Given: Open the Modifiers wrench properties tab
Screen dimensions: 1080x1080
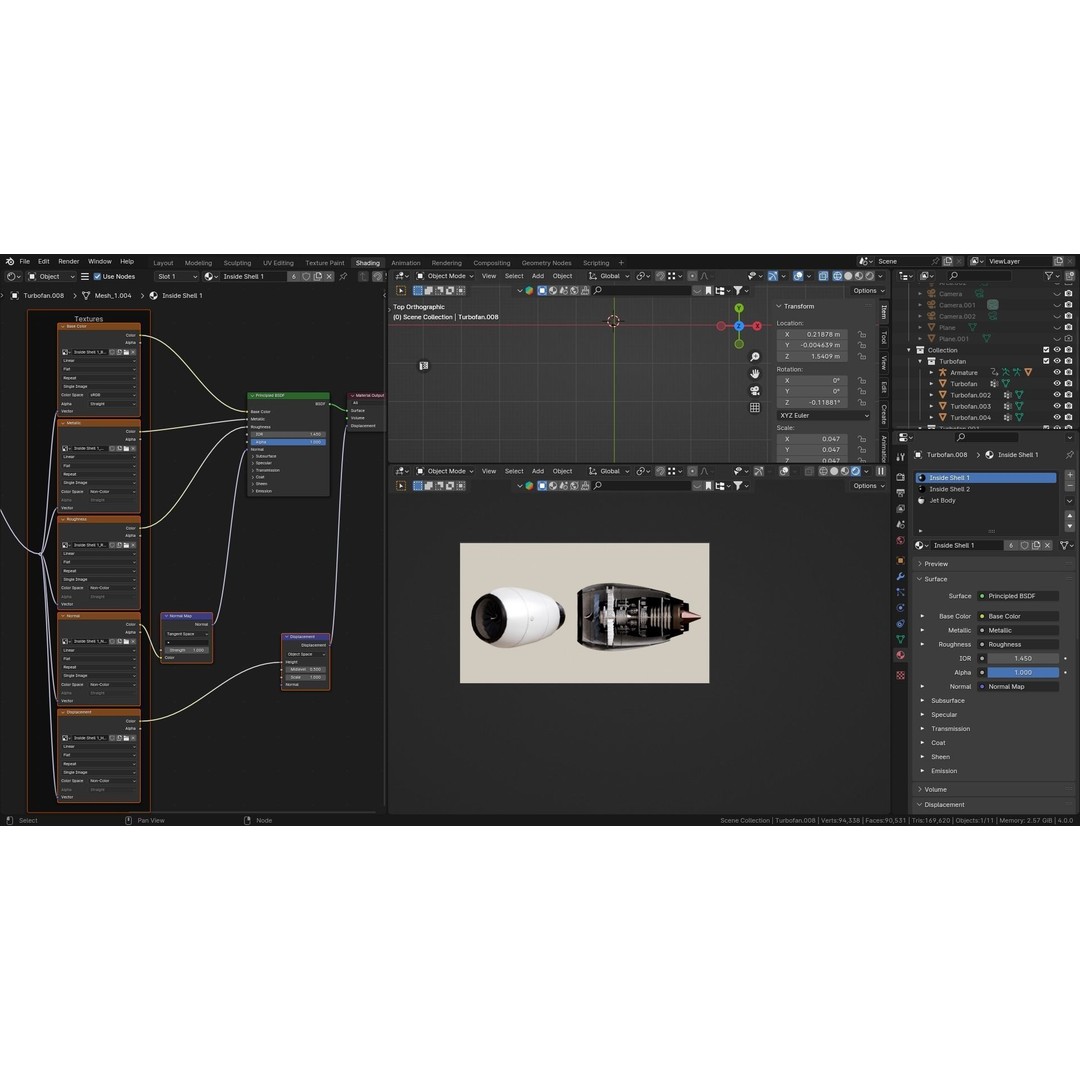Looking at the screenshot, I should (900, 576).
